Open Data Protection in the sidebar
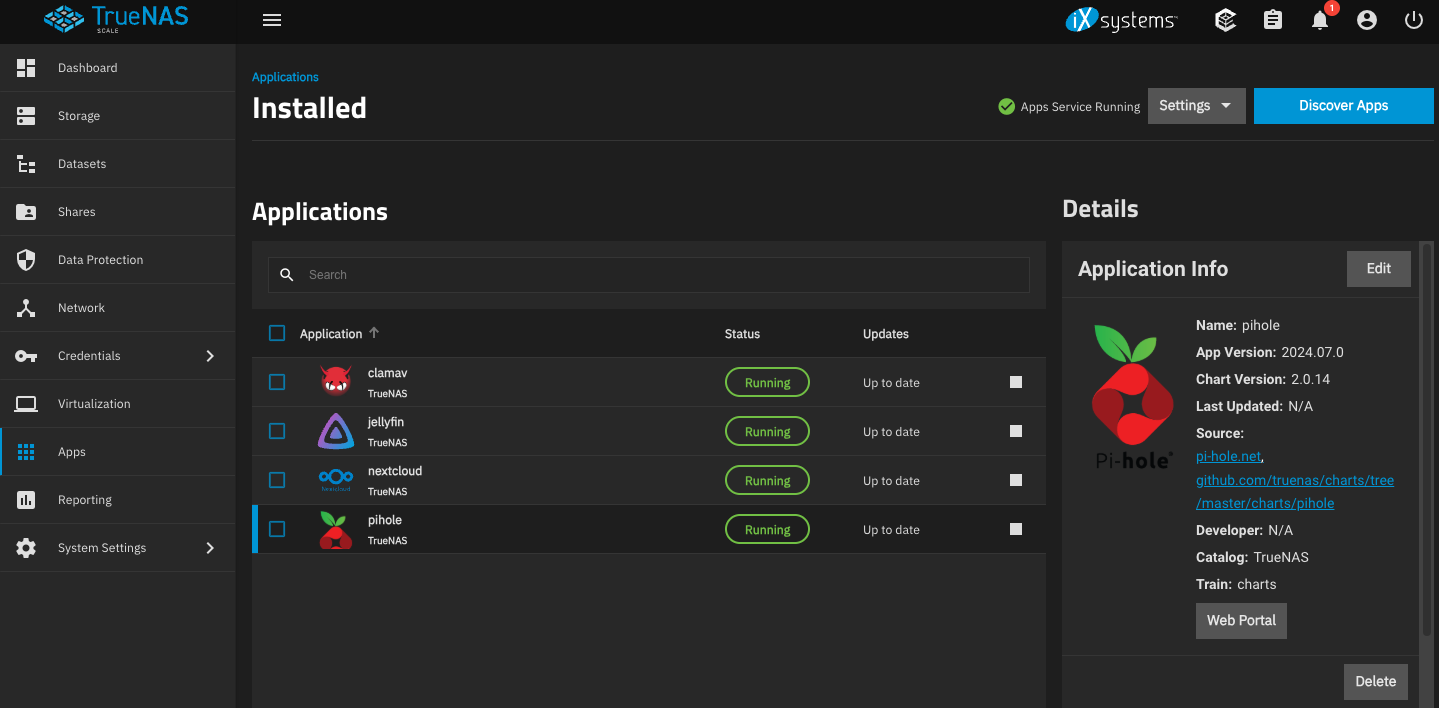 pyautogui.click(x=118, y=260)
